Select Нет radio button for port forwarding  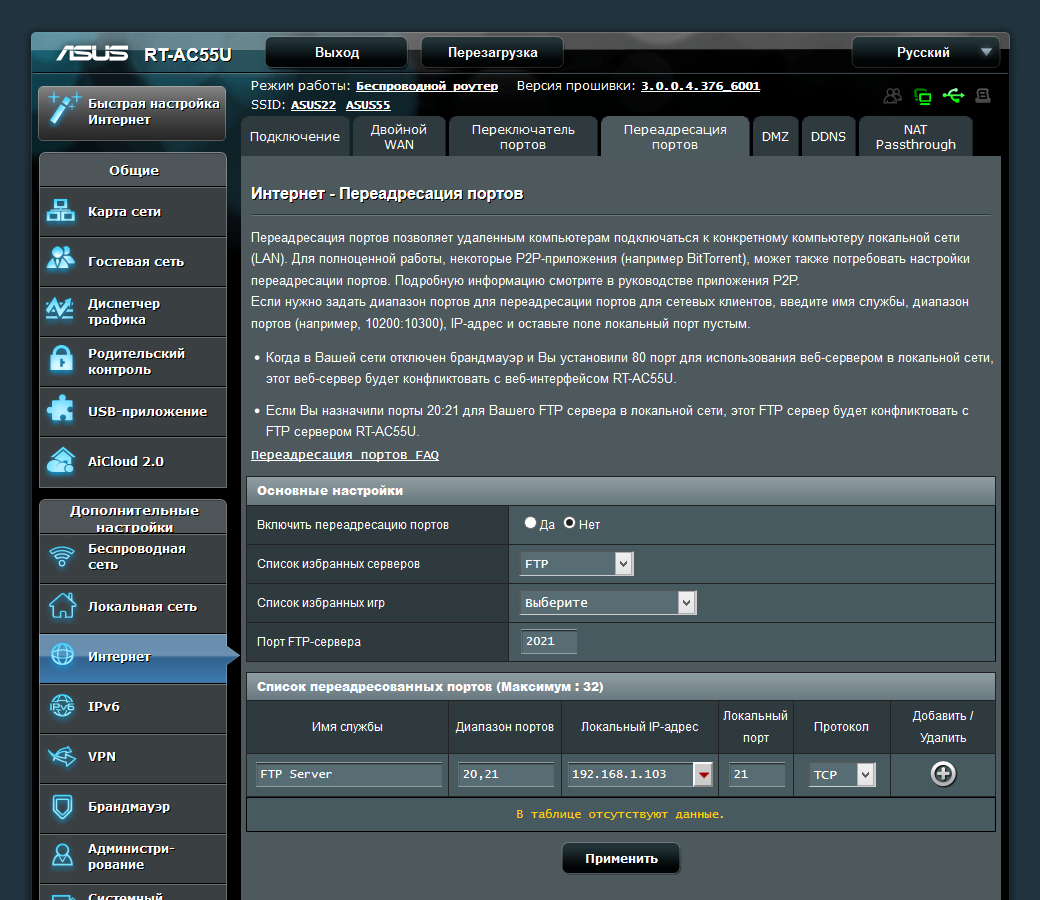pos(570,523)
